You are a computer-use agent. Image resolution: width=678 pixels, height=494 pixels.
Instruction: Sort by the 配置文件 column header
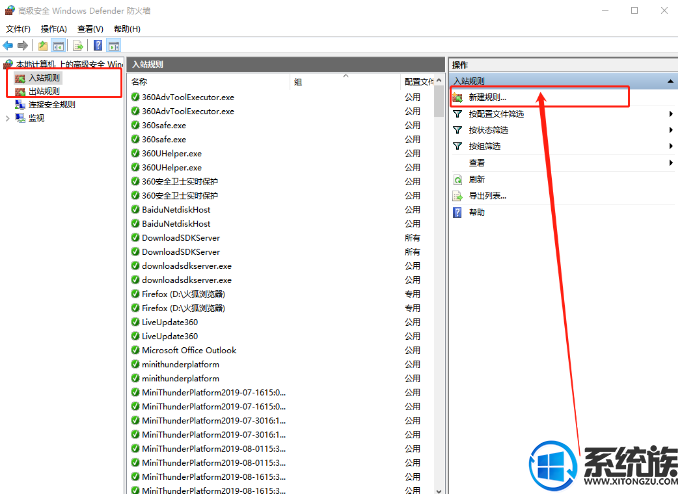418,81
